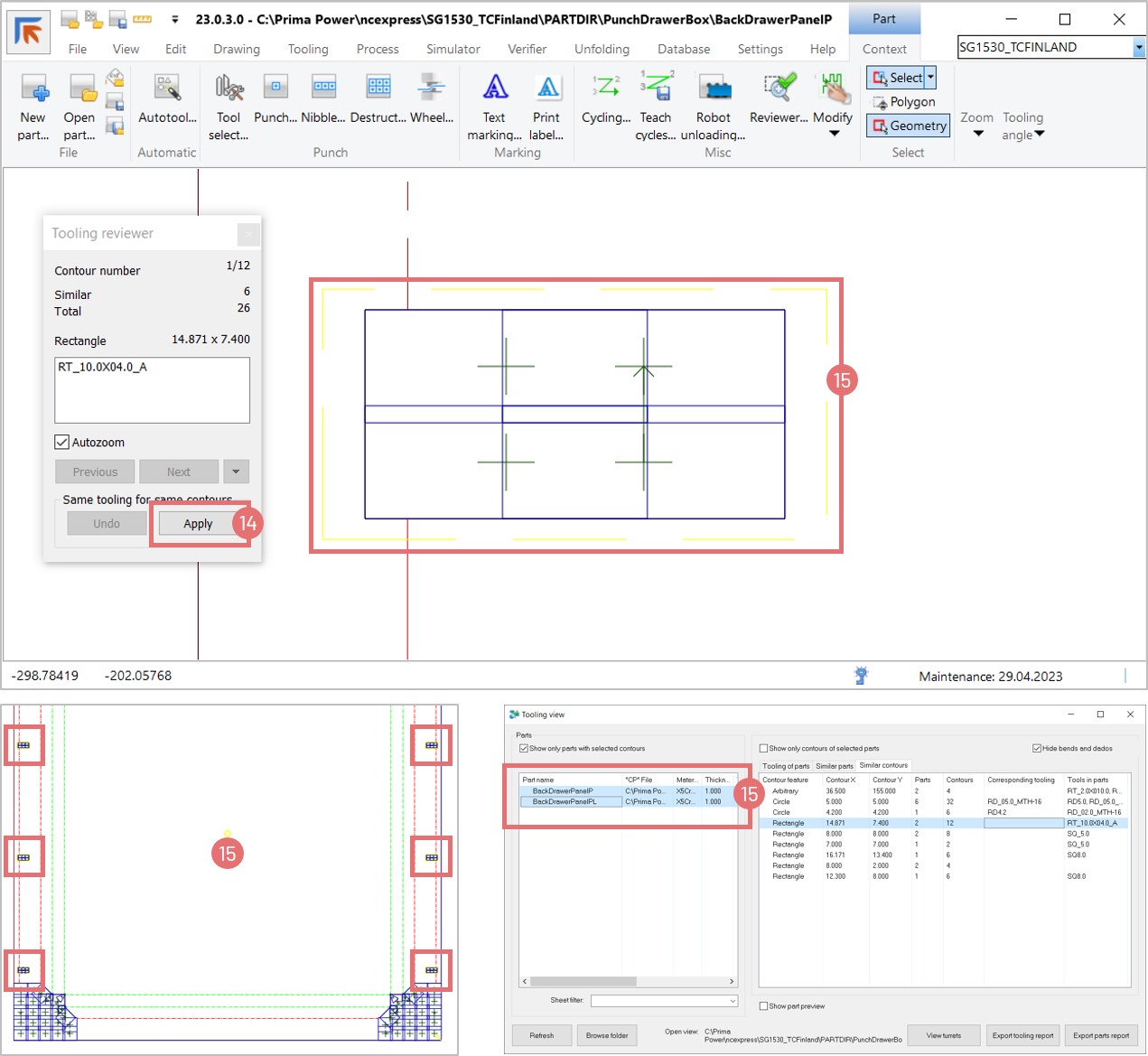Viewport: 1148px width, 1056px height.
Task: Toggle the Autozoom checkbox
Action: tap(62, 442)
